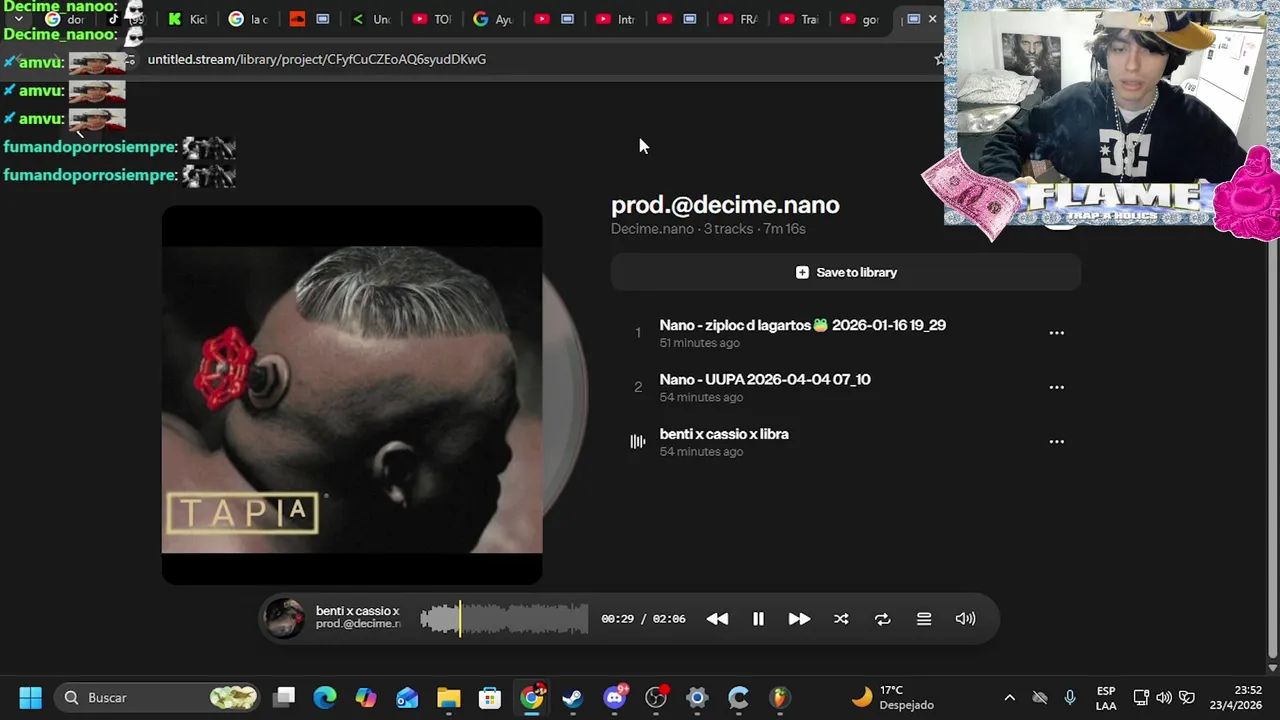
Task: Open File Explorer from the taskbar
Action: tap(448, 697)
